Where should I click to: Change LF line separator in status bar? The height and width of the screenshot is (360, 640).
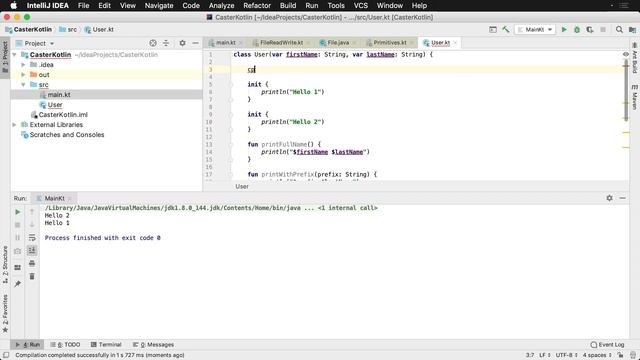pyautogui.click(x=545, y=355)
